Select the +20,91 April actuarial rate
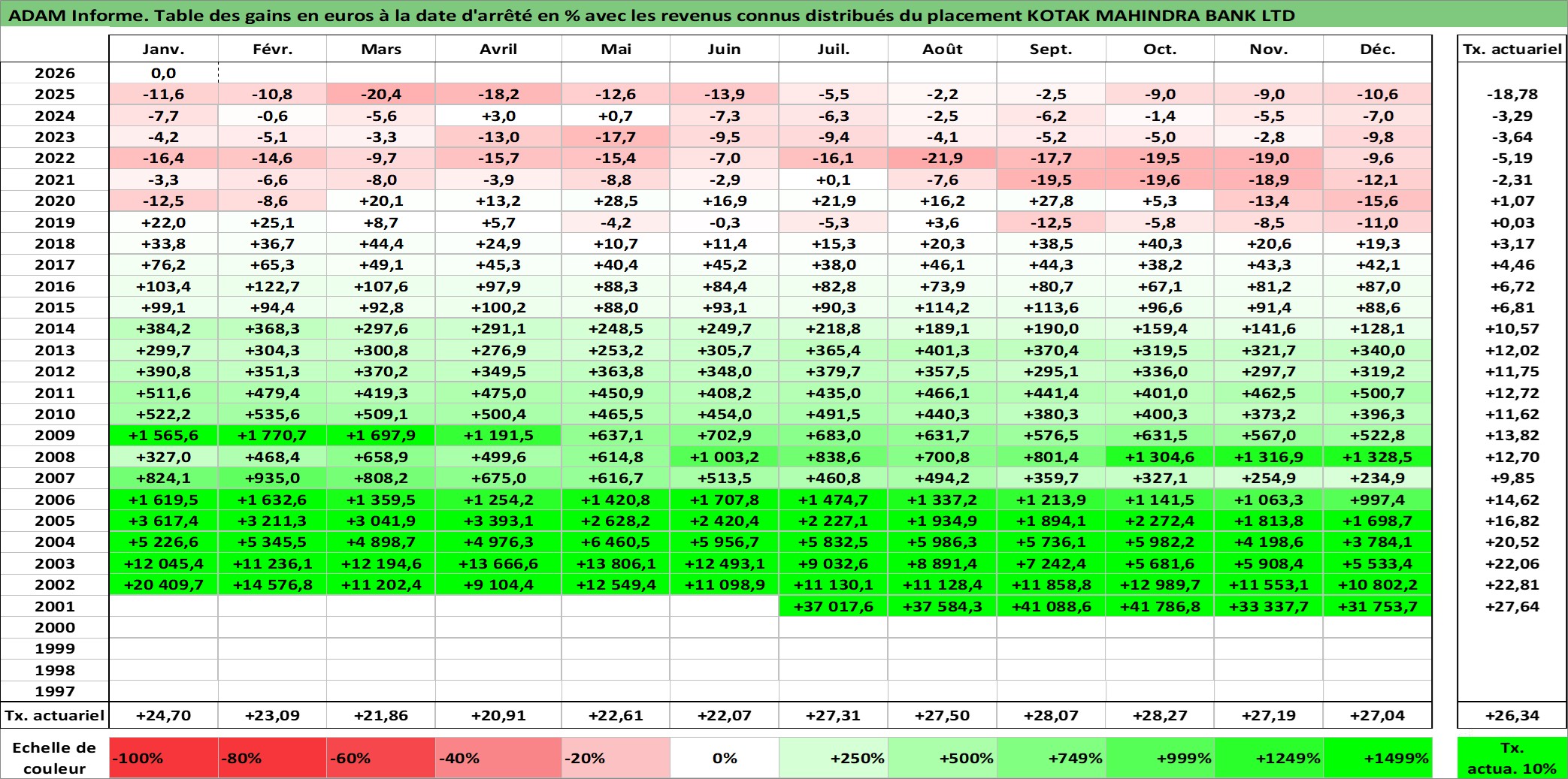 (498, 715)
